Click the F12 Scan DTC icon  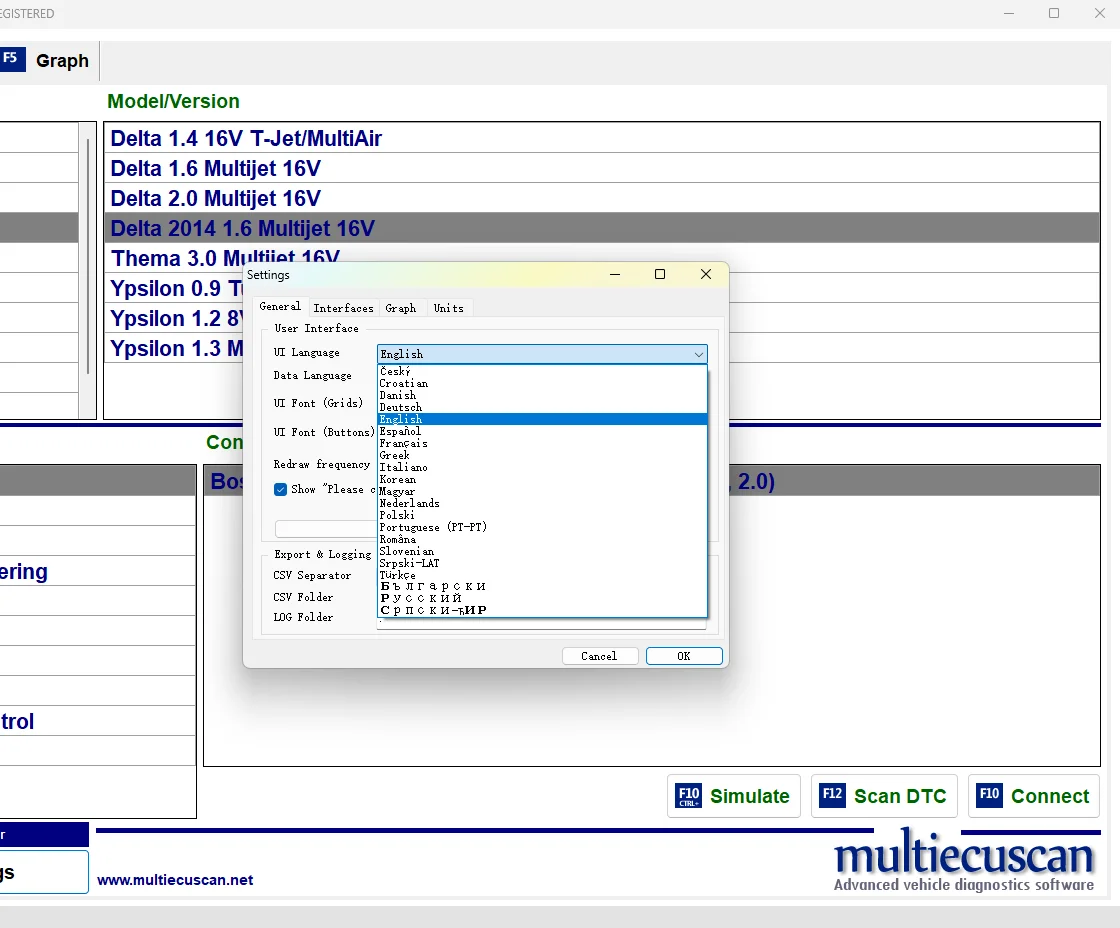click(832, 795)
